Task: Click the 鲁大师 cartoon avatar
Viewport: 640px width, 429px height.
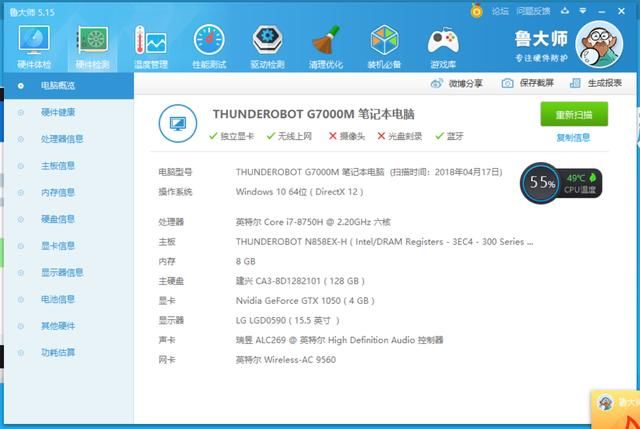Action: tap(599, 44)
